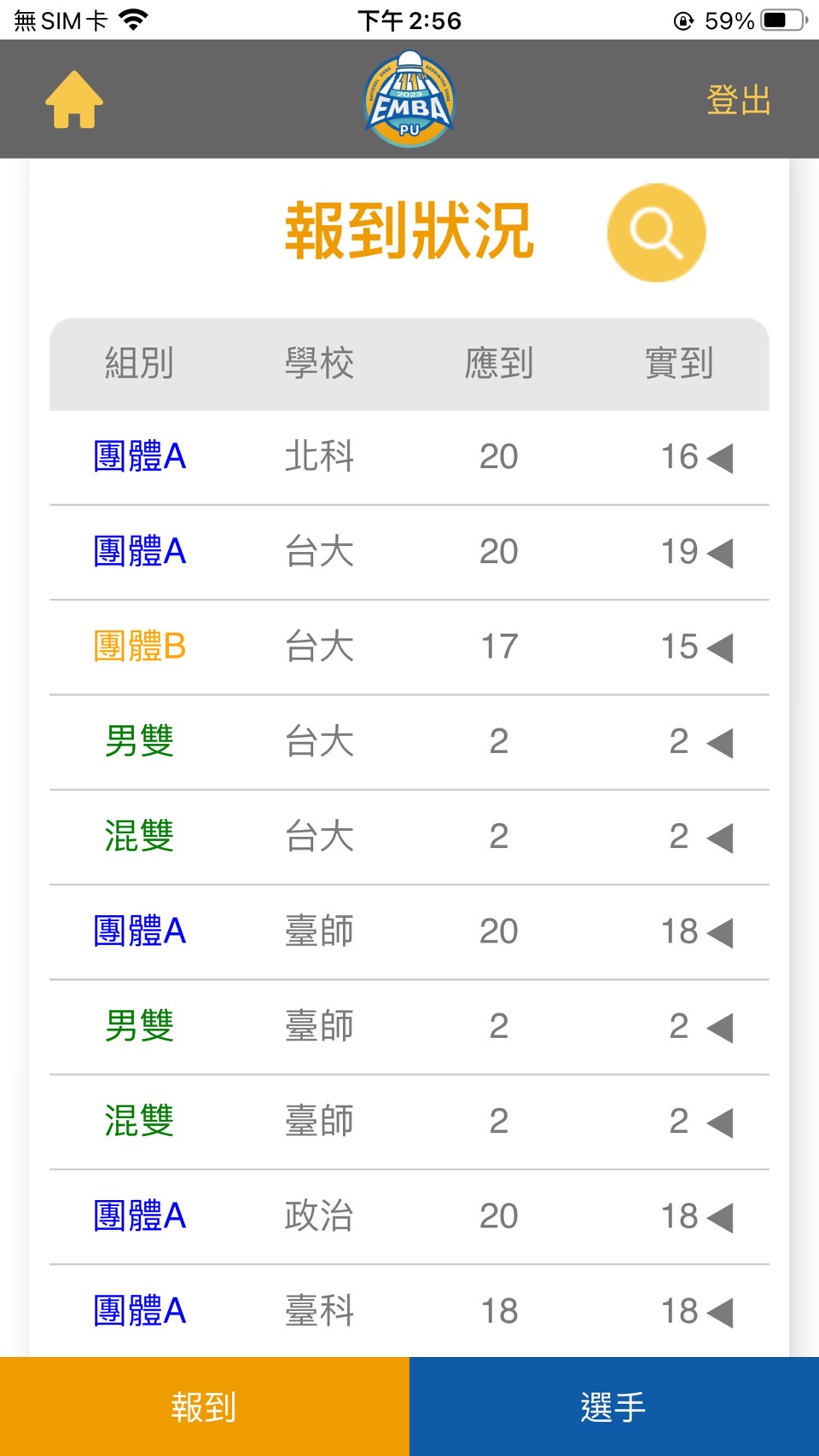Open search with the magnifier icon
The height and width of the screenshot is (1456, 819).
[656, 232]
